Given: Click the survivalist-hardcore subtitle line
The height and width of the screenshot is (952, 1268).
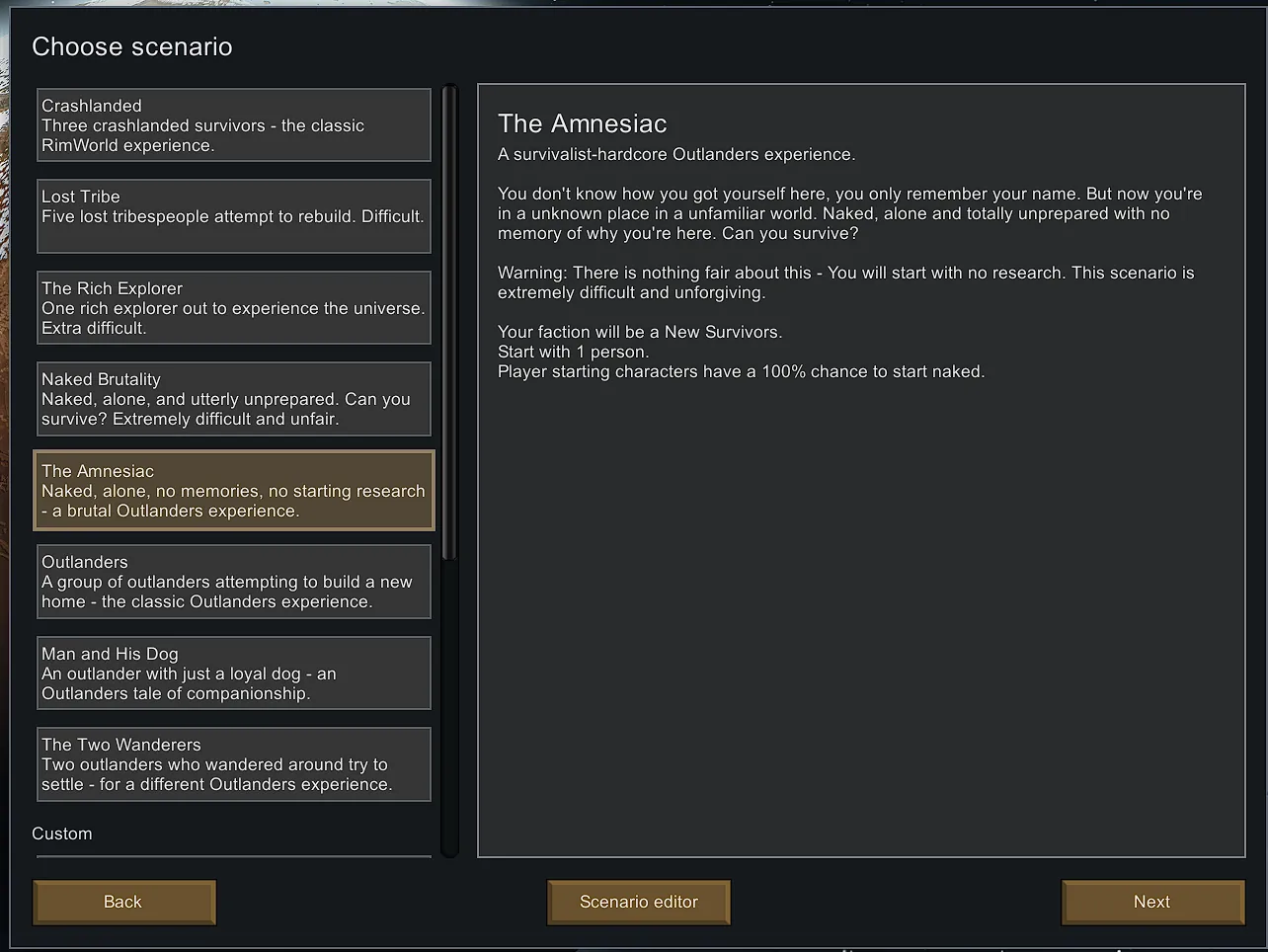Looking at the screenshot, I should coord(676,154).
